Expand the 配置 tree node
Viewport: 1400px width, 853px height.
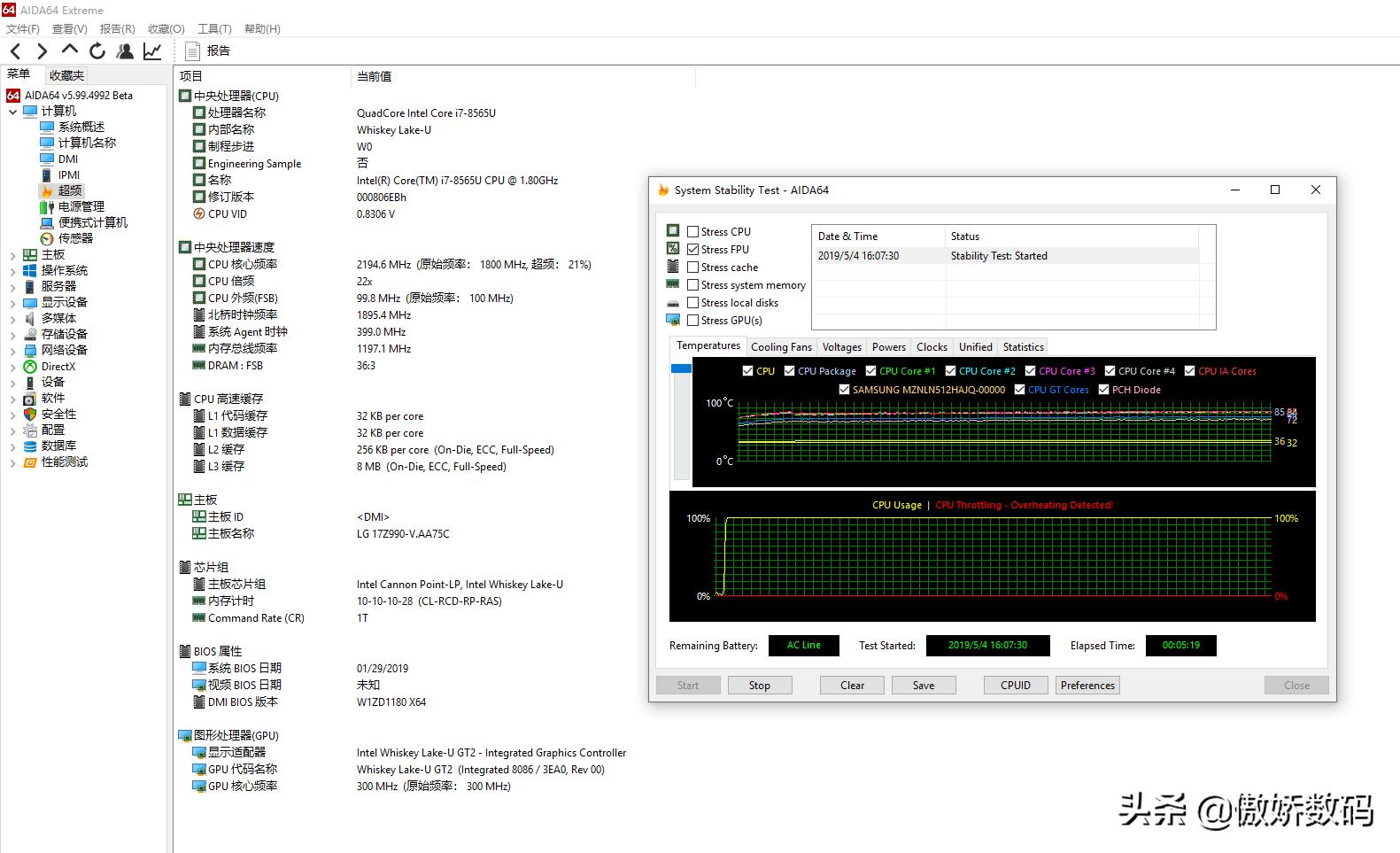(x=12, y=430)
